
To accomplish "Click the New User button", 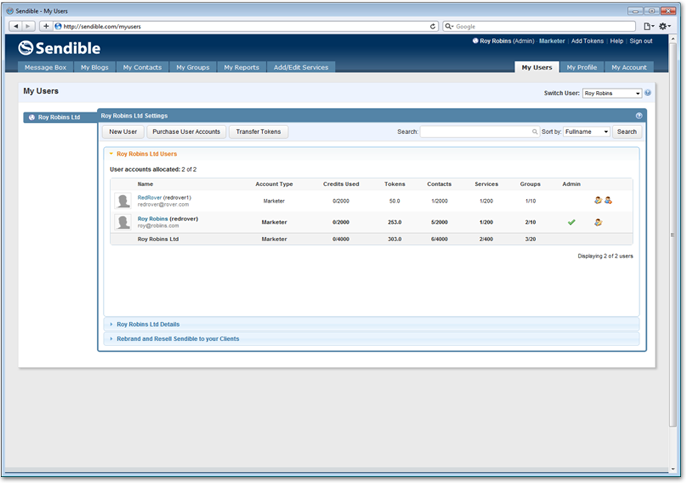I will pyautogui.click(x=123, y=132).
